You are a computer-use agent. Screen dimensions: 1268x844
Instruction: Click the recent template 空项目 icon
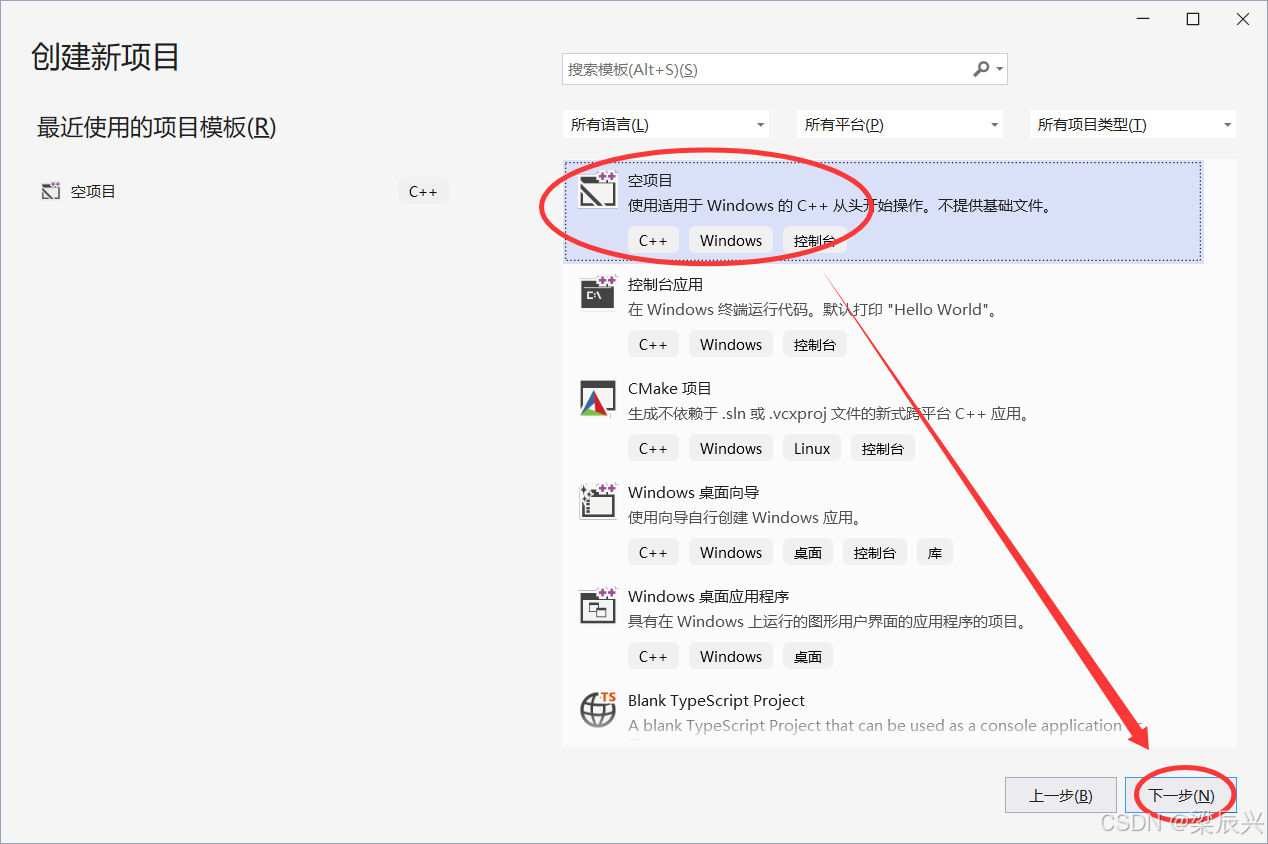point(51,191)
